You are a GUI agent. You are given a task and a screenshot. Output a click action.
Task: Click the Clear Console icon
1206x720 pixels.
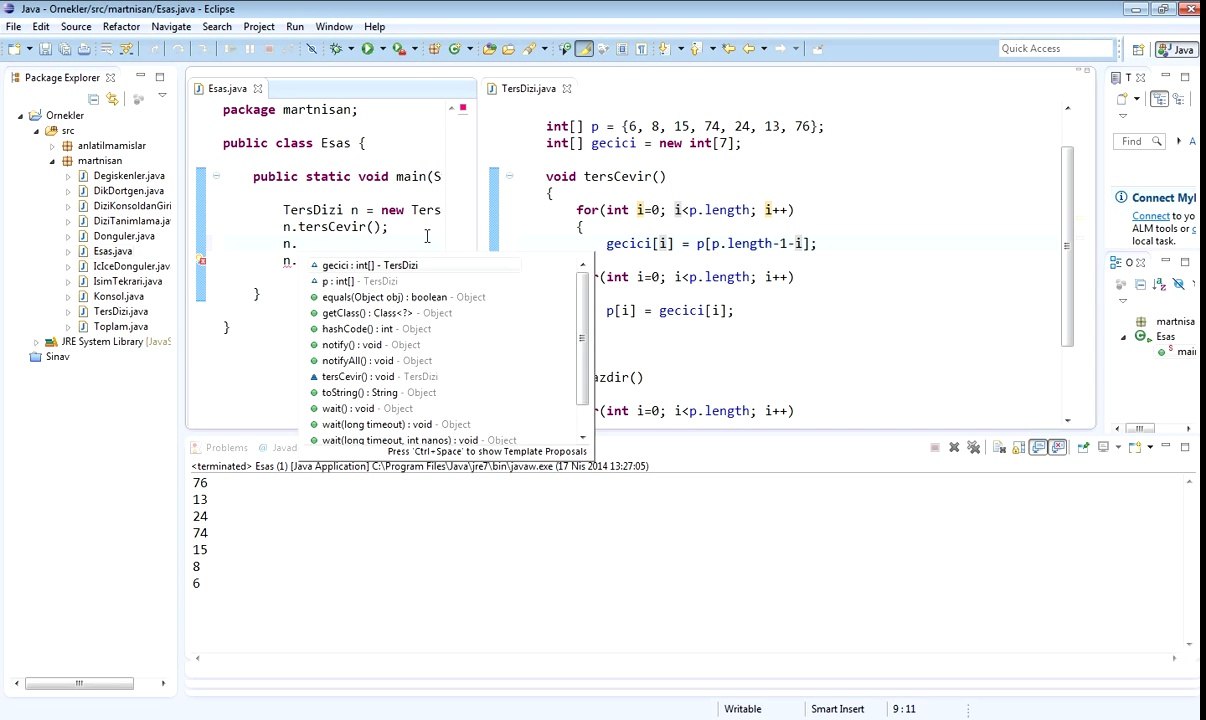point(998,447)
